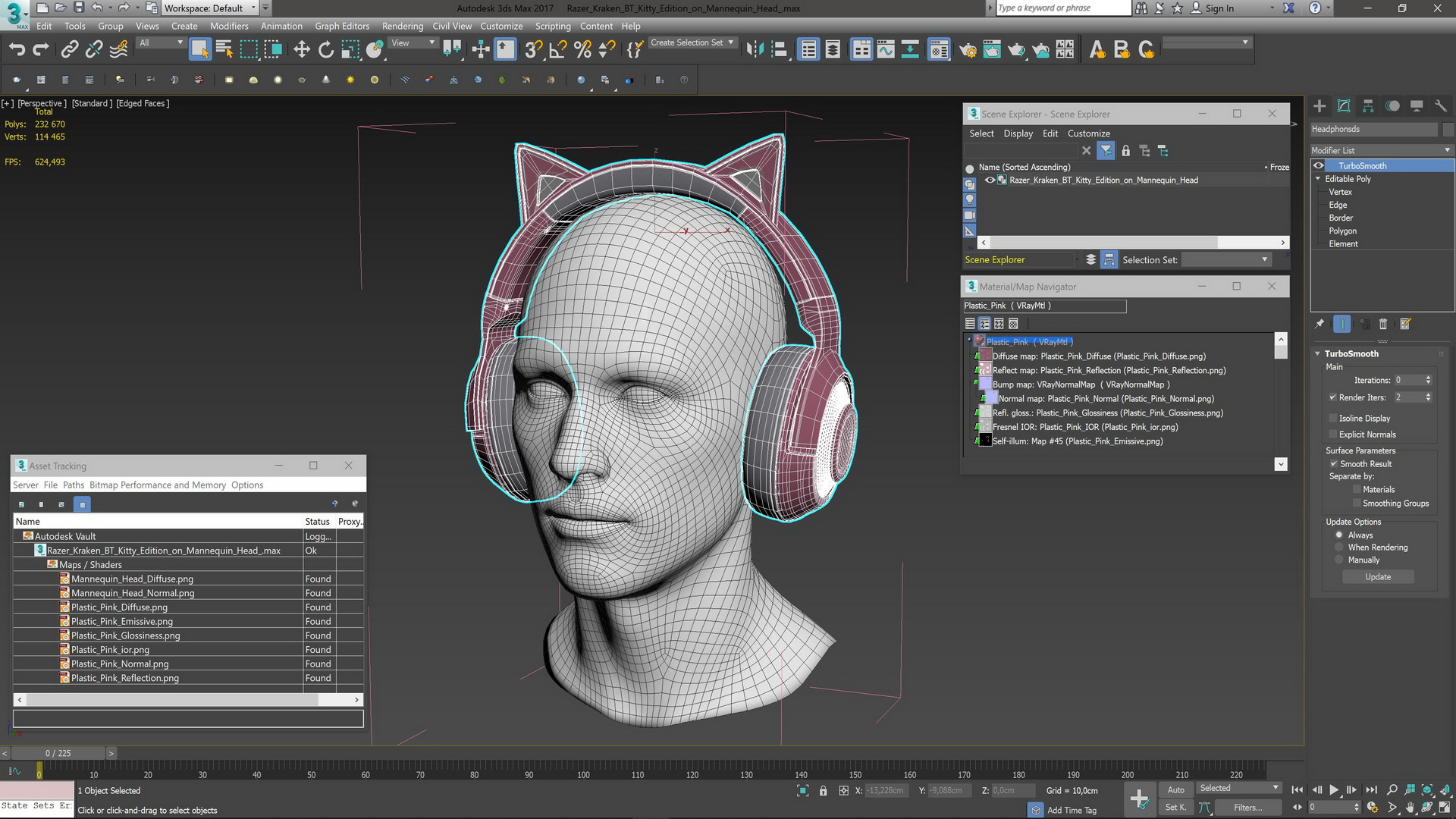Click Set Key plus button
The height and width of the screenshot is (819, 1456).
[x=1139, y=799]
